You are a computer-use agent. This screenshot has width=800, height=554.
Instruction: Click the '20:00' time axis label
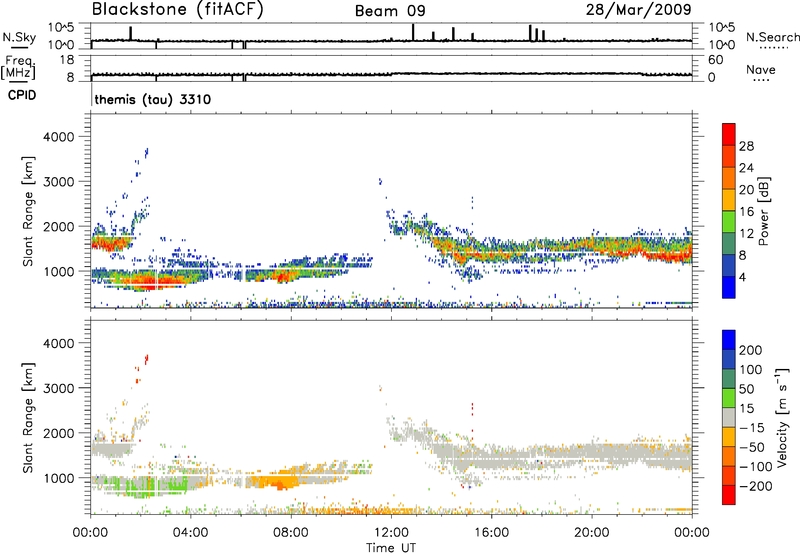pos(592,533)
